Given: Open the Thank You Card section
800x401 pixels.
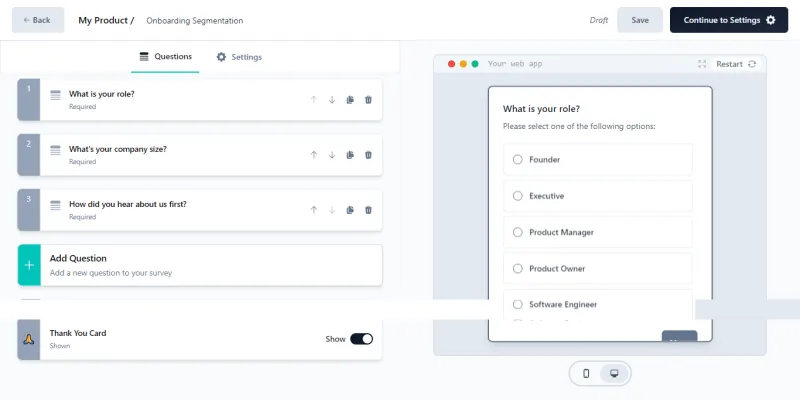Looking at the screenshot, I should click(x=150, y=339).
